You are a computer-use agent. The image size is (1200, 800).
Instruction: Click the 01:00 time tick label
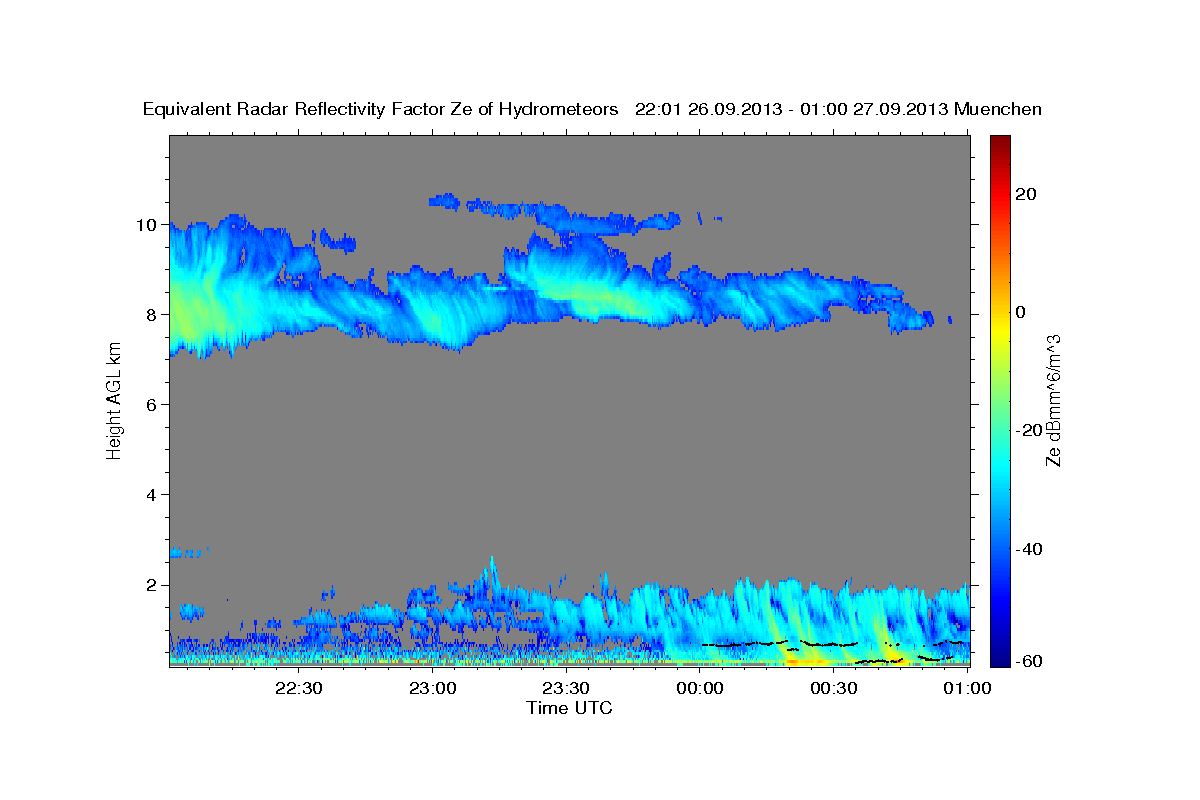click(x=967, y=689)
